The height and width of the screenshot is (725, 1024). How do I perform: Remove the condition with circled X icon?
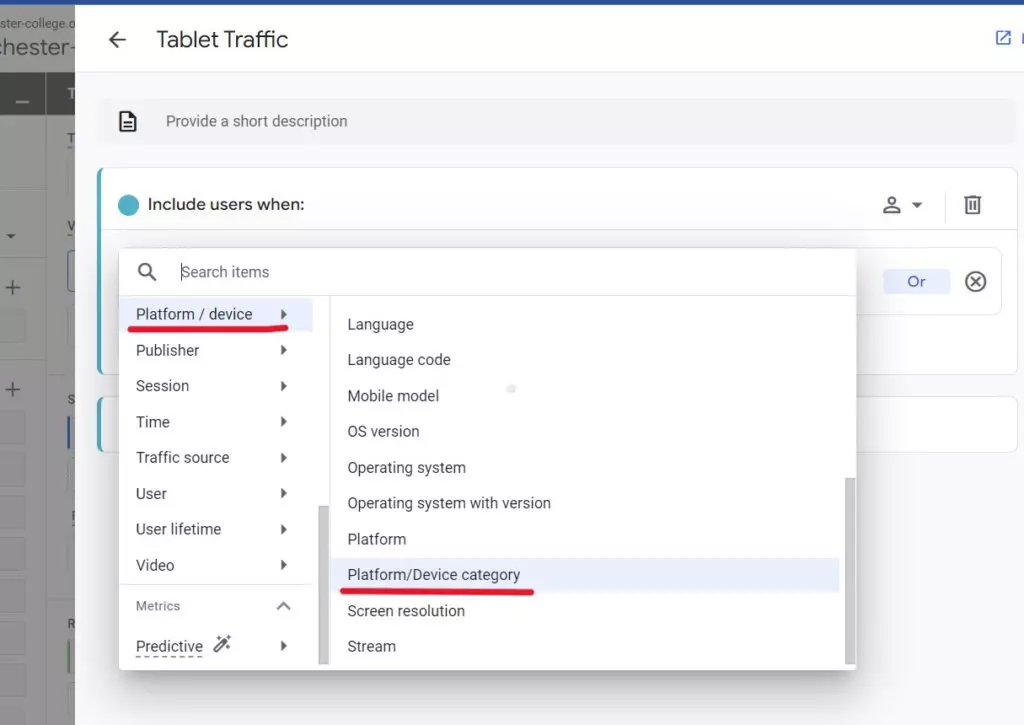pyautogui.click(x=975, y=282)
